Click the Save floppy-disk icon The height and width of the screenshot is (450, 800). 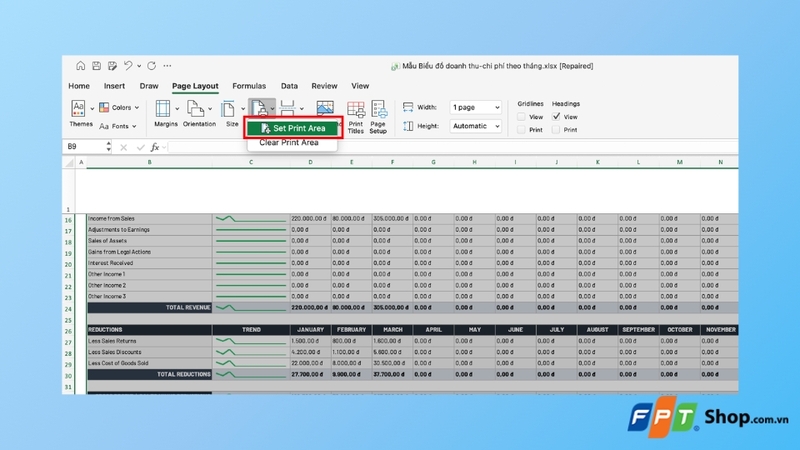point(96,66)
